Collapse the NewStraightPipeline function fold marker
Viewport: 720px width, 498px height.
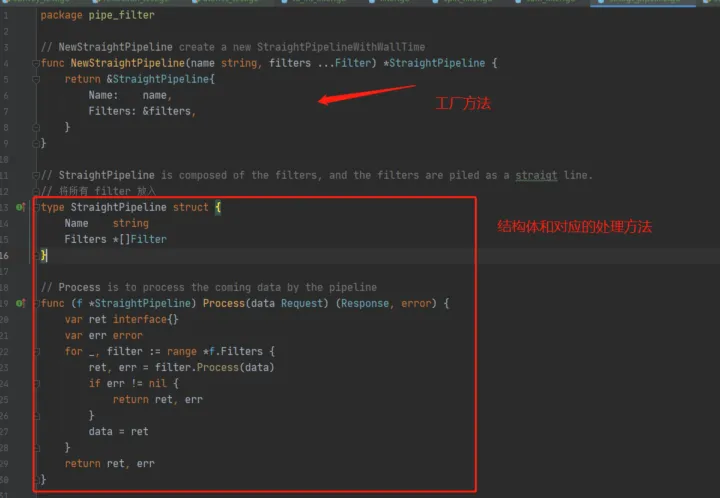click(x=36, y=63)
